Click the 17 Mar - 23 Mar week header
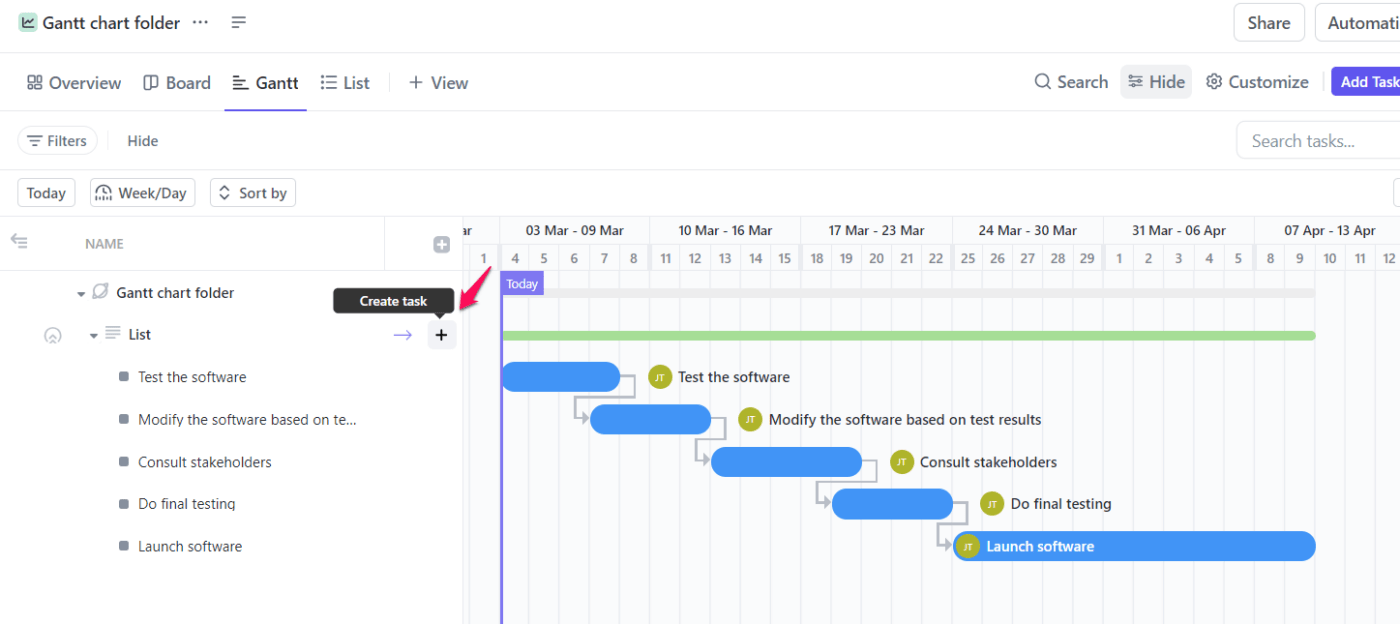The height and width of the screenshot is (624, 1400). coord(876,230)
